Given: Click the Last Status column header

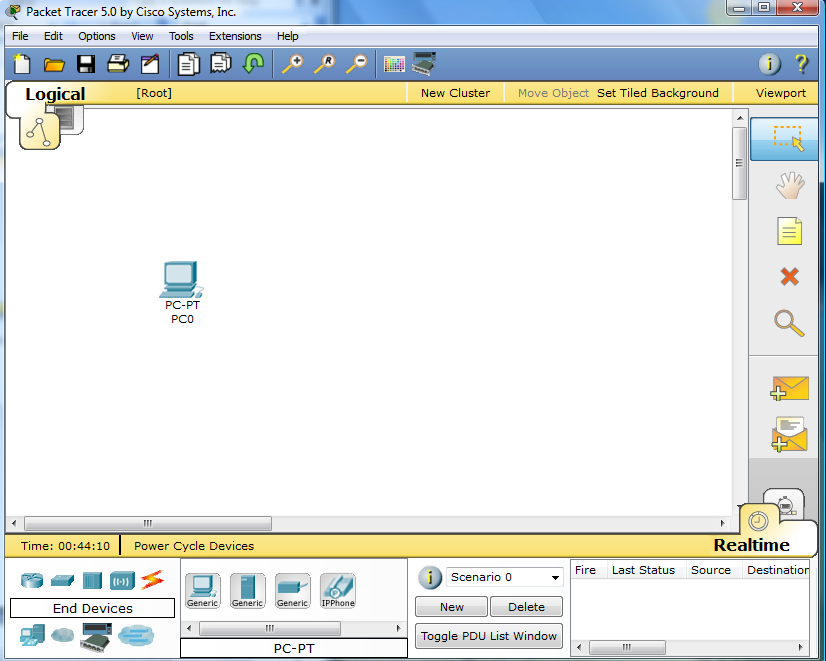Looking at the screenshot, I should click(643, 570).
